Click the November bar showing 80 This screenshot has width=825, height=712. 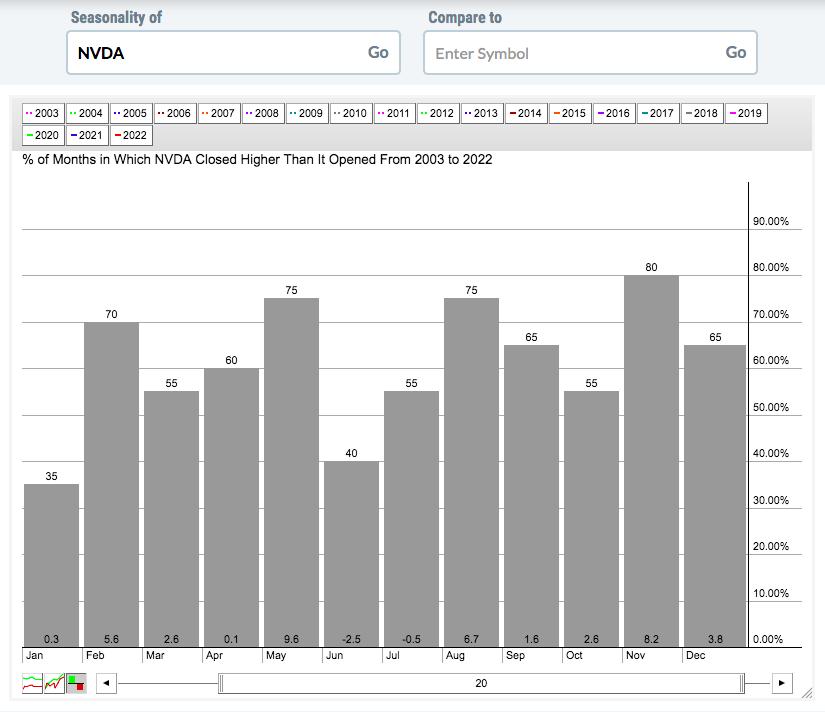[651, 460]
